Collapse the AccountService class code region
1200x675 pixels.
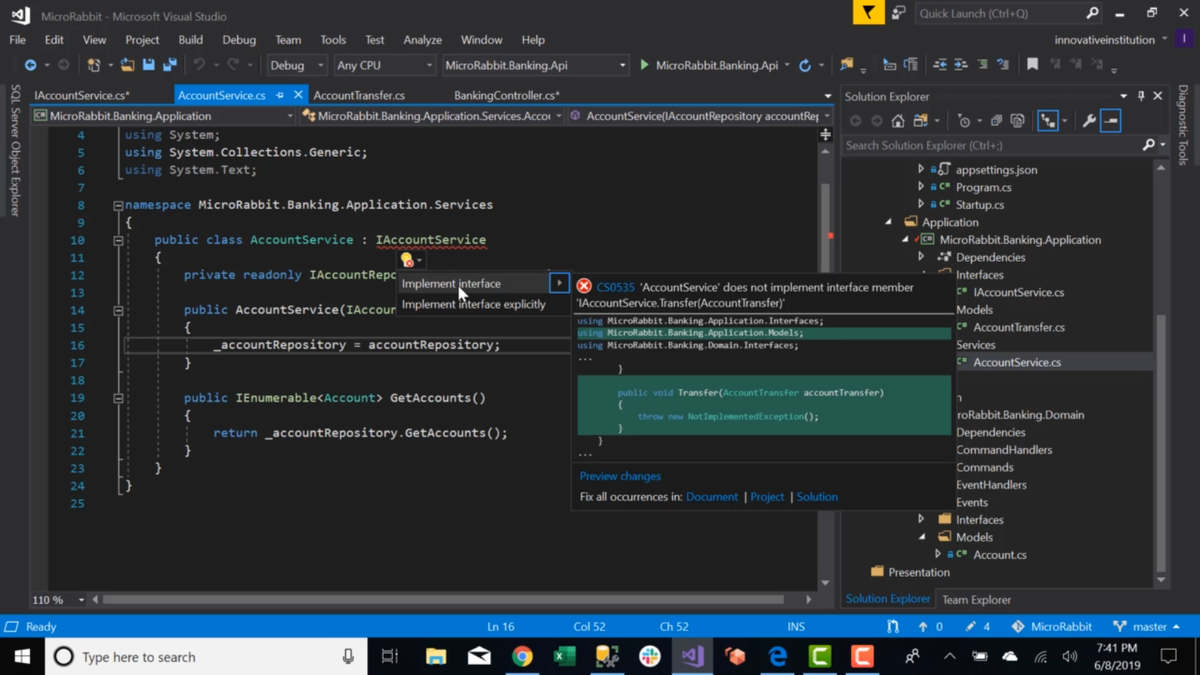[118, 240]
